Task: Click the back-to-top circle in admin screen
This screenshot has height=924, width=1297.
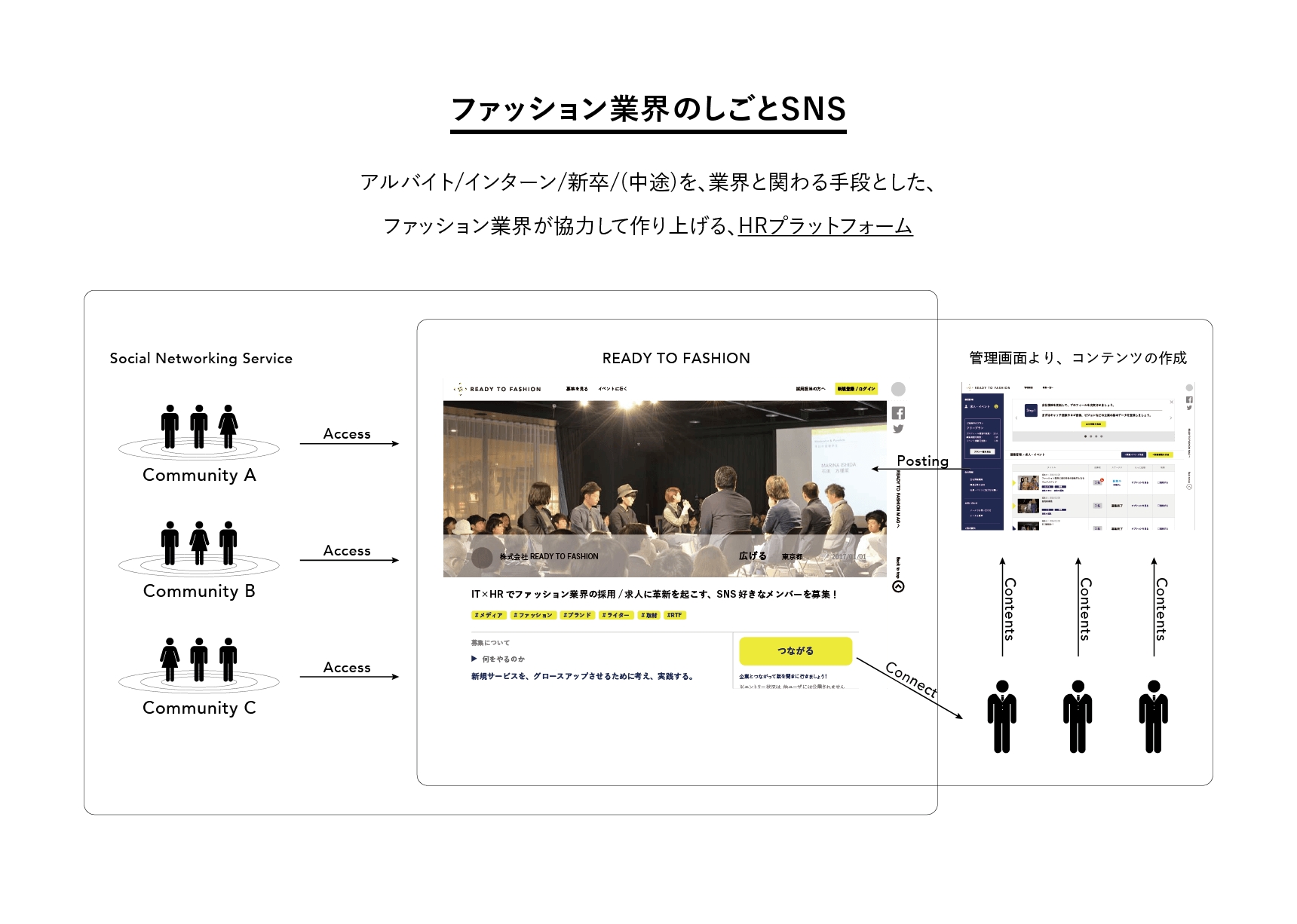Action: click(1189, 487)
